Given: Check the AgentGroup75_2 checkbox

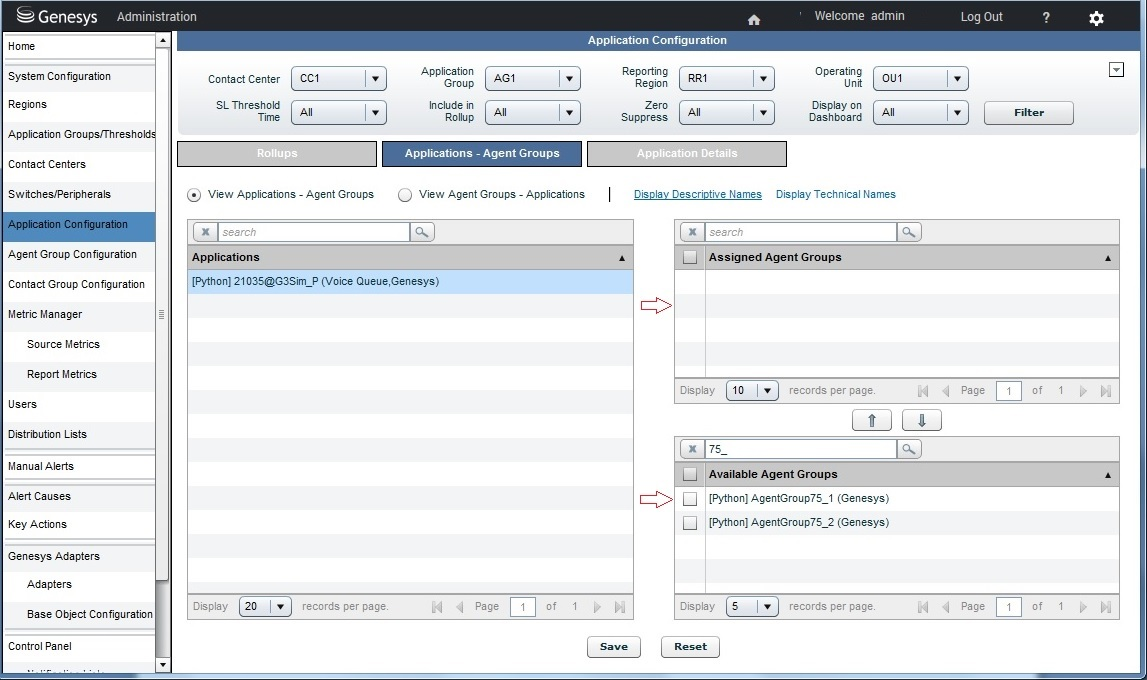Looking at the screenshot, I should coord(690,523).
